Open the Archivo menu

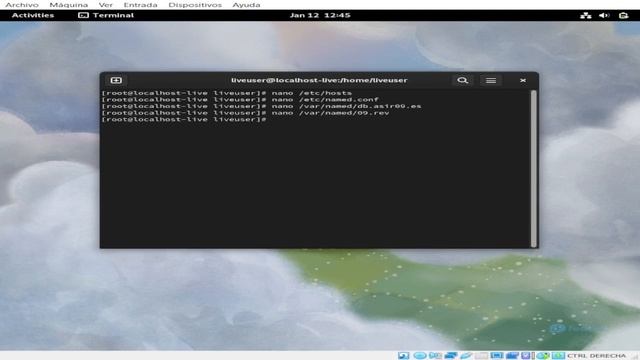(22, 5)
